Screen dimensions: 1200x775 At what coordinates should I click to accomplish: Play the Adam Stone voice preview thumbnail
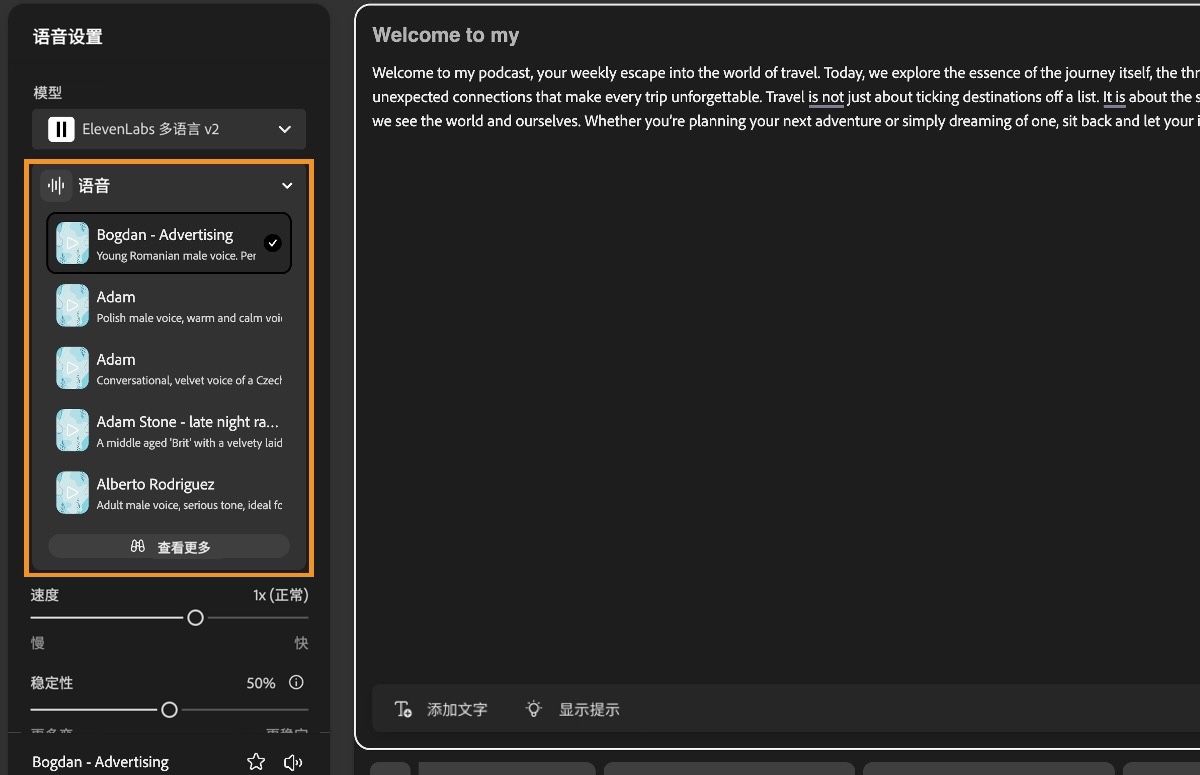(71, 430)
